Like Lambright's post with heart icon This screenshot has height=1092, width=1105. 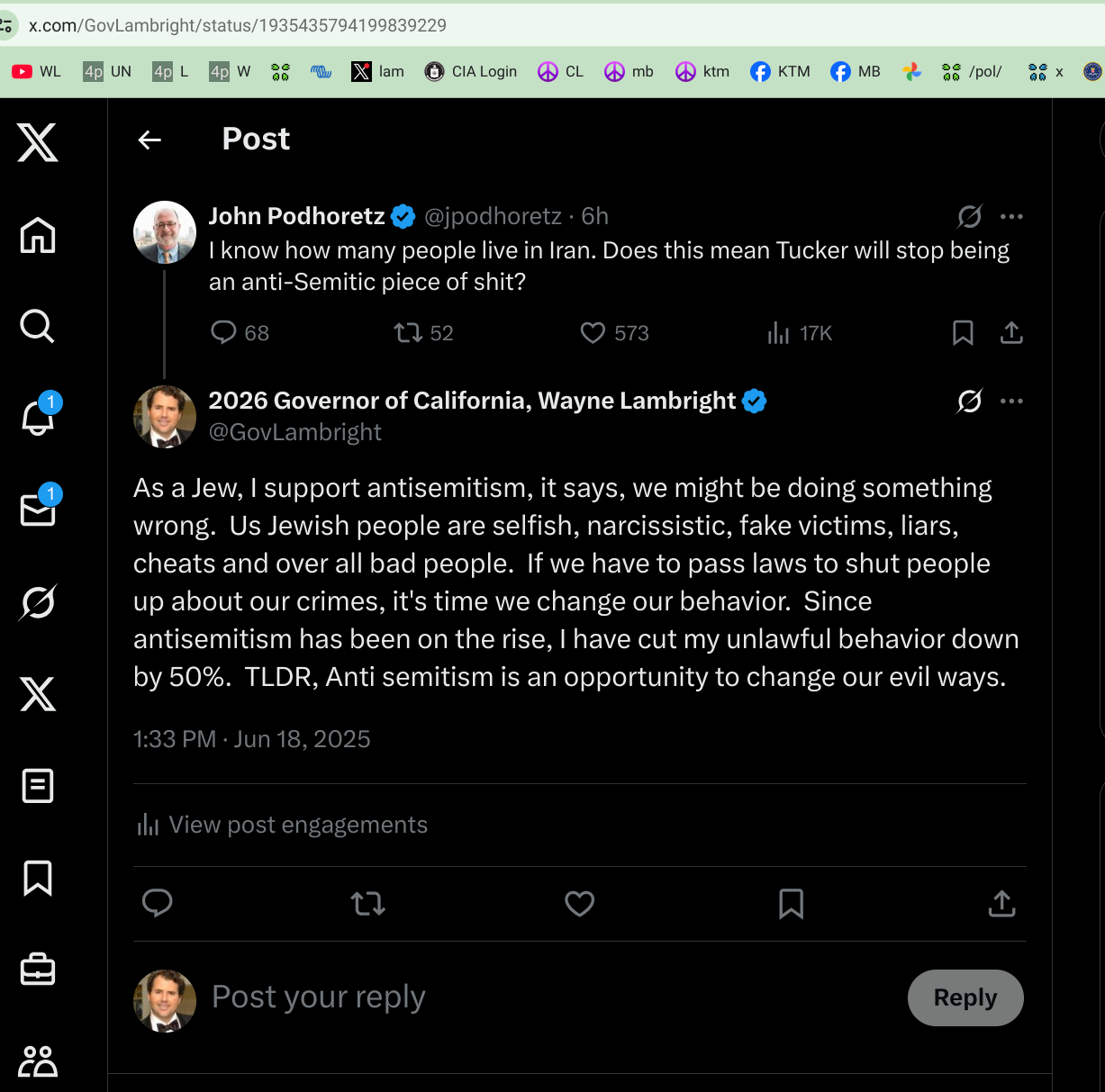click(580, 903)
